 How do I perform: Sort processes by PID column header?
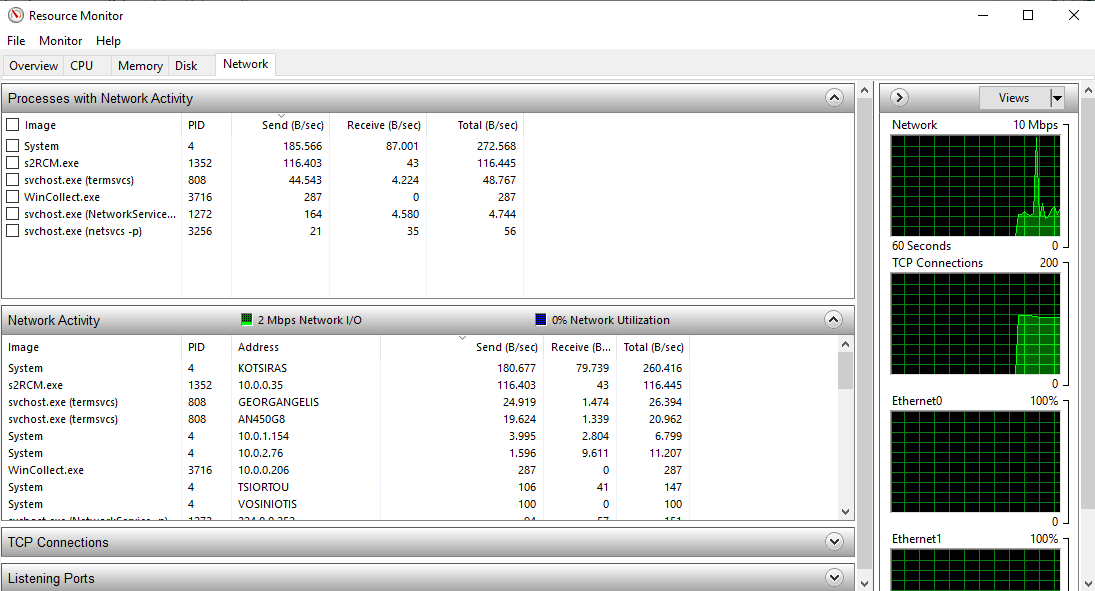pyautogui.click(x=206, y=125)
